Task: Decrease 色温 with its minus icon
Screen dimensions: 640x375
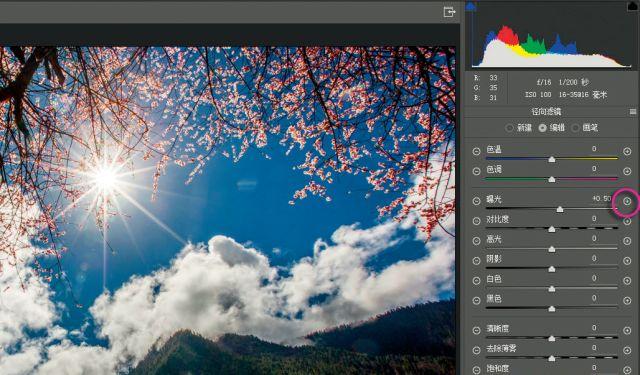Action: (x=476, y=151)
